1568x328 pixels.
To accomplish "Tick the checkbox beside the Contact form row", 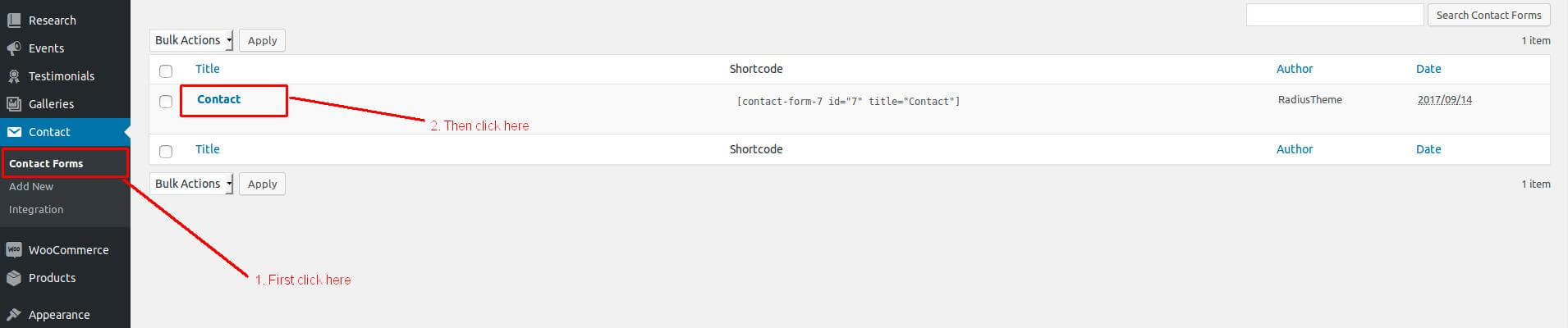I will 166,102.
